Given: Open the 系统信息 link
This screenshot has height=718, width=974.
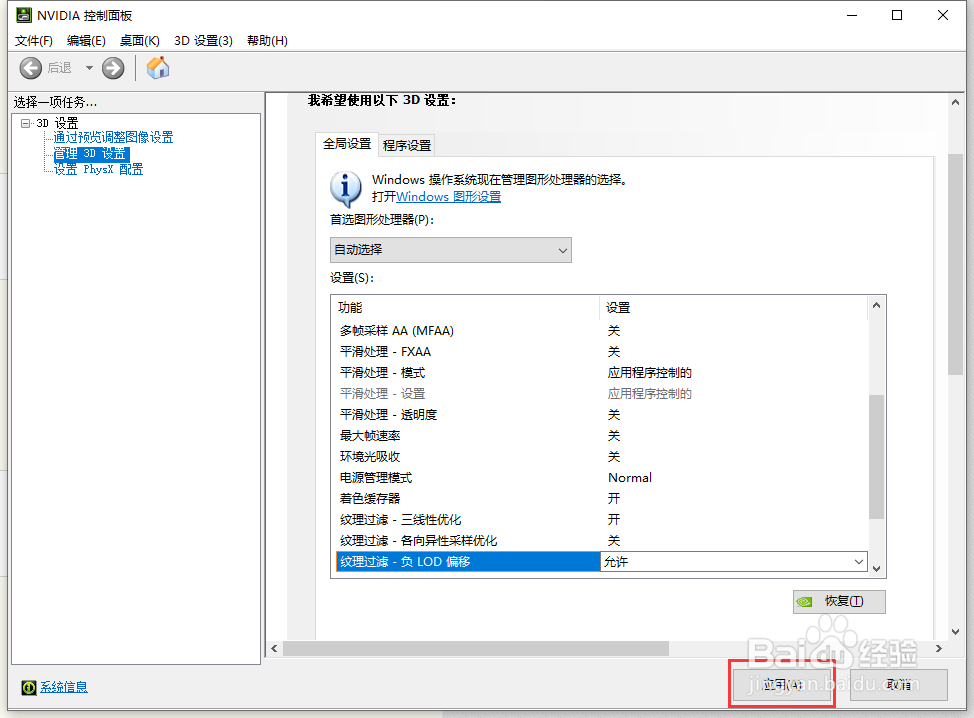Looking at the screenshot, I should point(64,687).
